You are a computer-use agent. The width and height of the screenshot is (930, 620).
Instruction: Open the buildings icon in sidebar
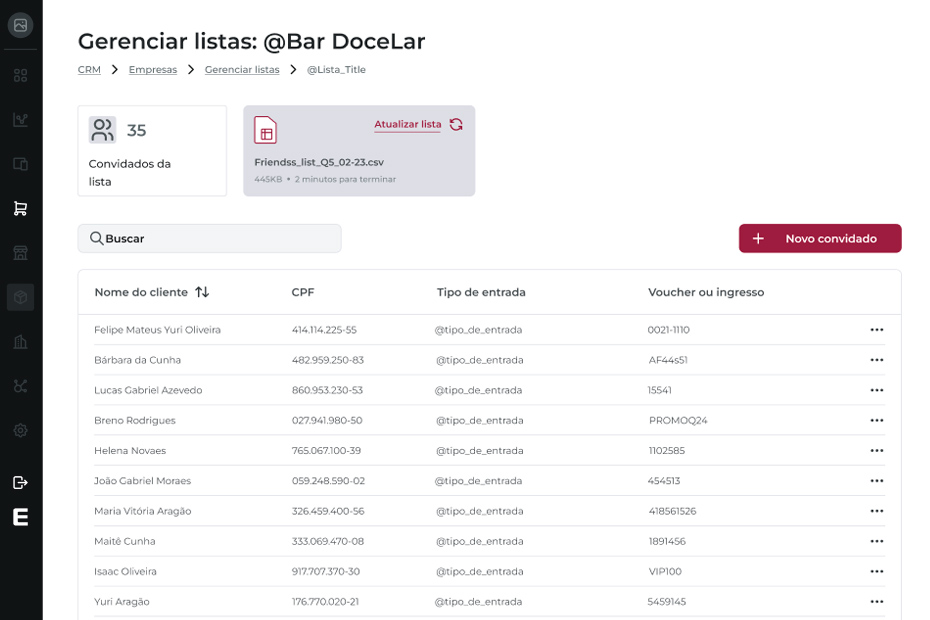(20, 342)
